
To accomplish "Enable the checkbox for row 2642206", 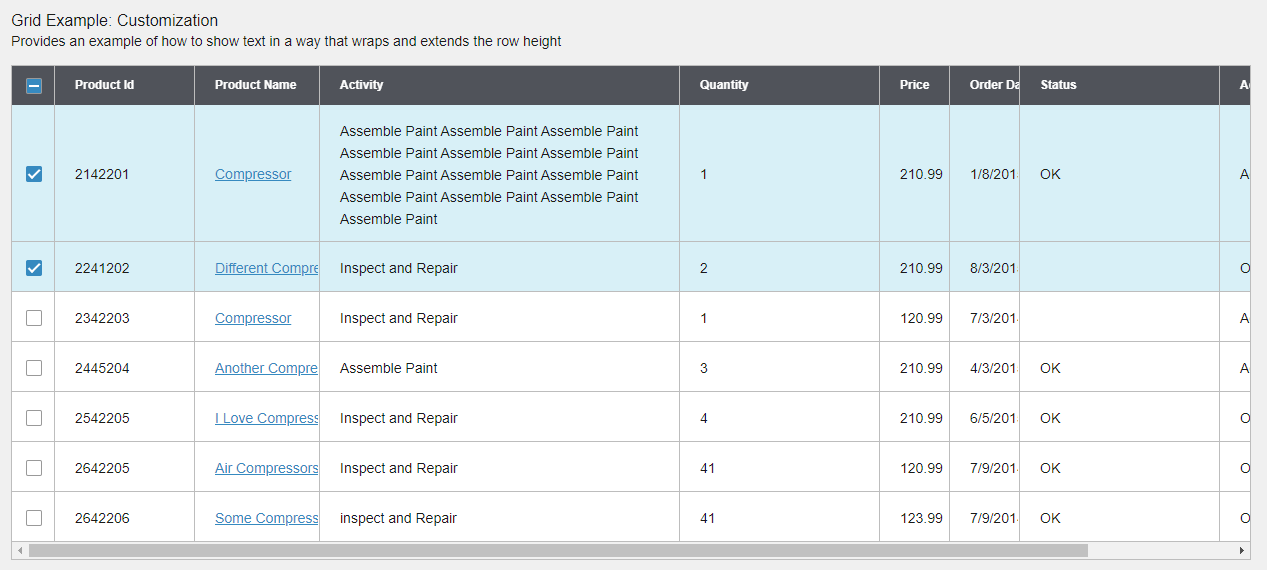I will 34,518.
